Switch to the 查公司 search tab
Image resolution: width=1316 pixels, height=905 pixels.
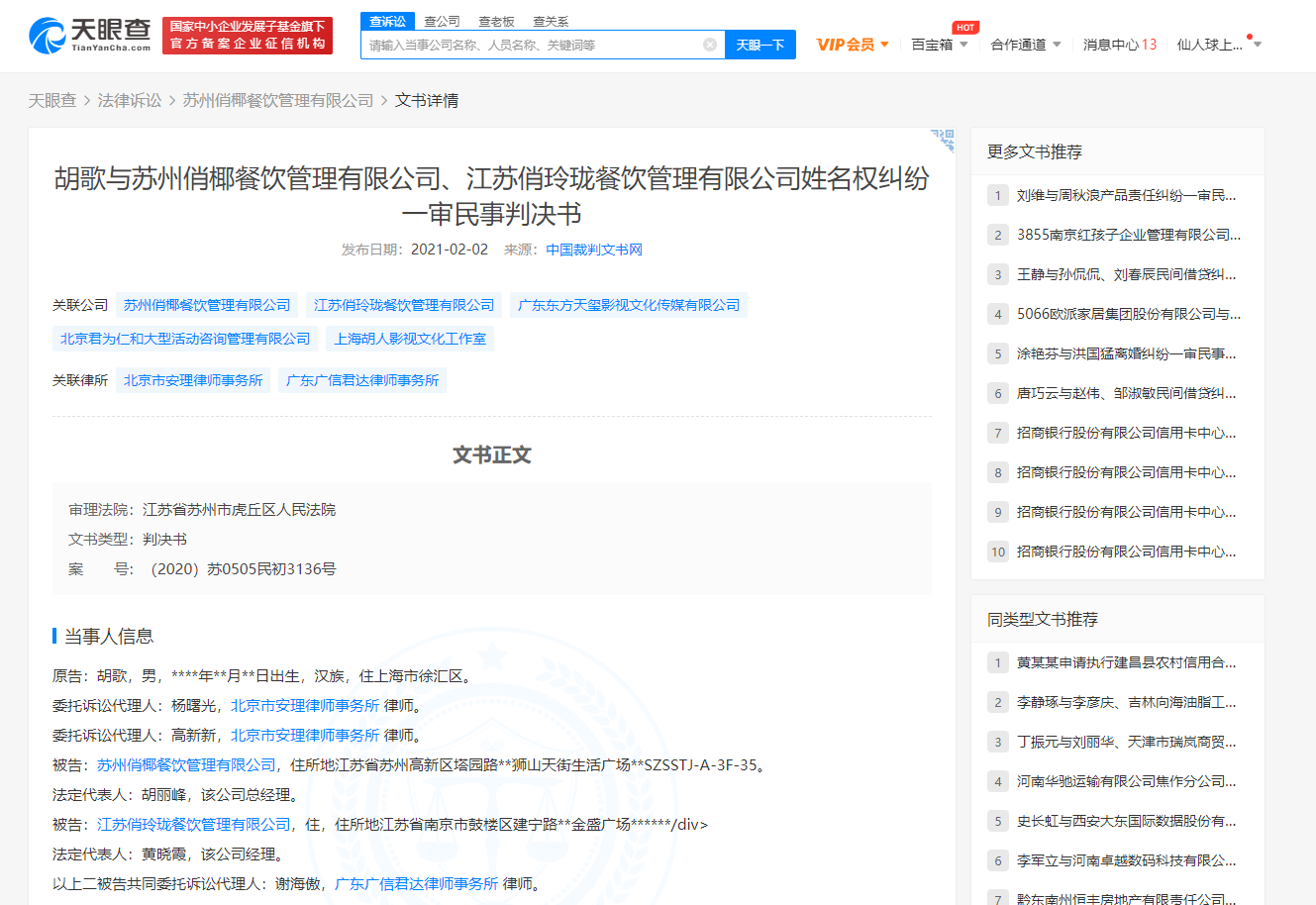[442, 21]
